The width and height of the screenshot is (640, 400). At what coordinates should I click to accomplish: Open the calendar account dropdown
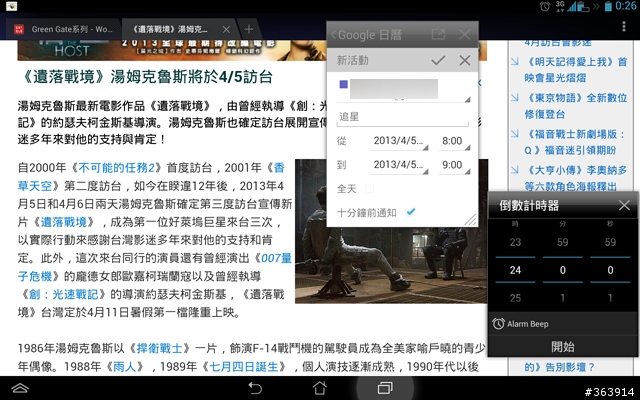(x=403, y=90)
